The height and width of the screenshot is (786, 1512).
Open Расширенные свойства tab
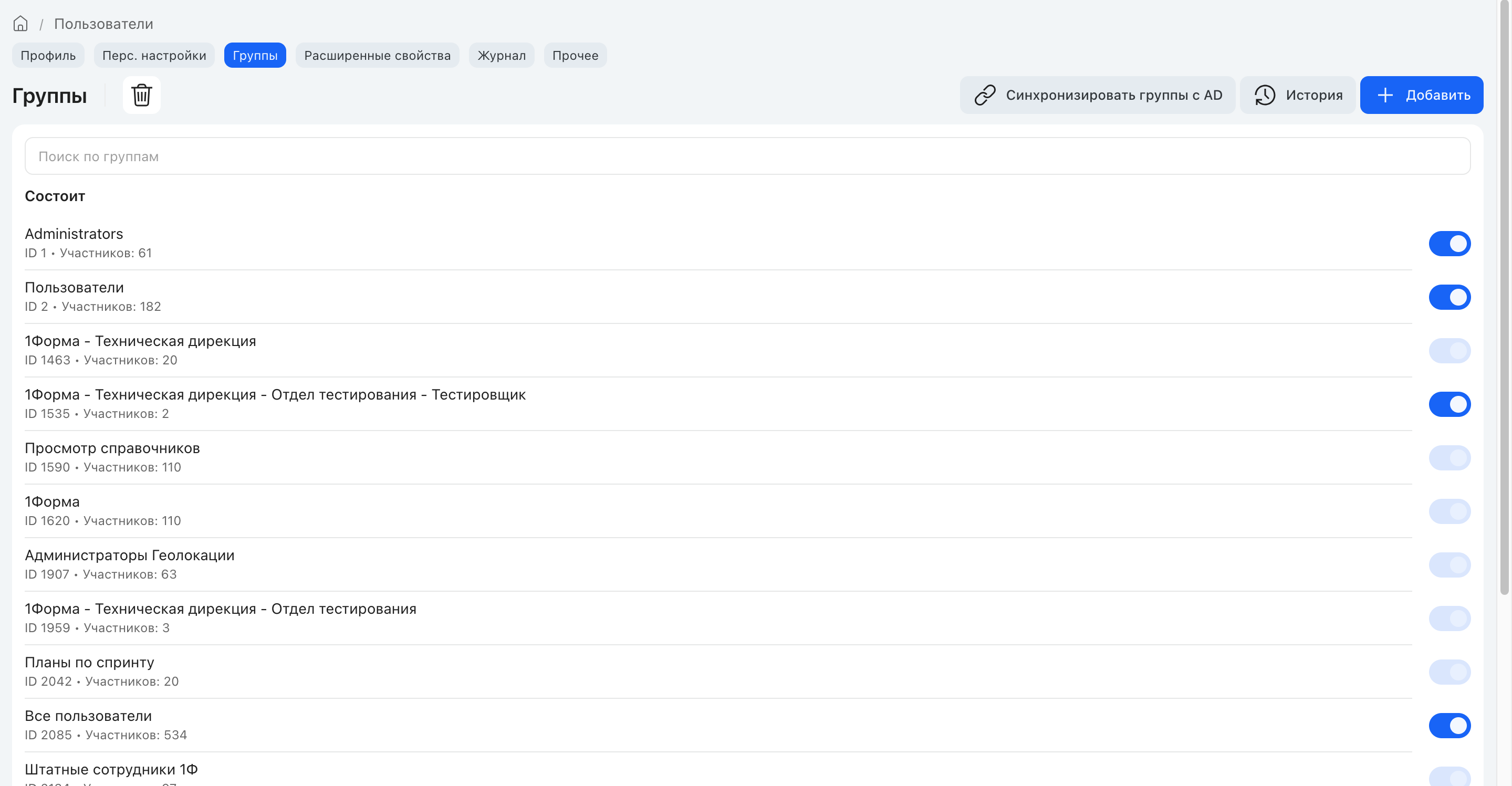378,55
